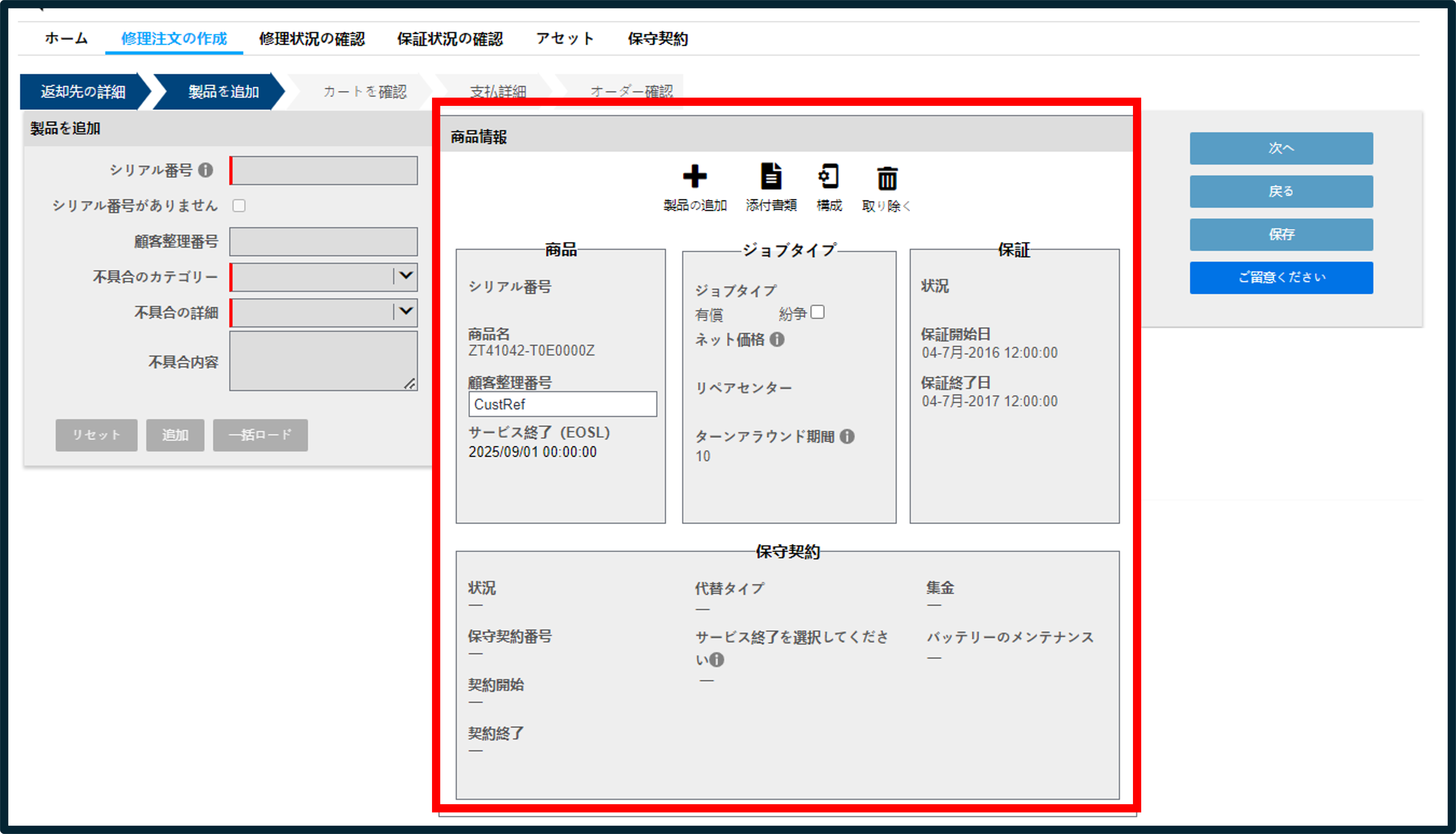Viewport: 1456px width, 834px height.
Task: Click the 構成 configuration icon
Action: click(x=828, y=176)
